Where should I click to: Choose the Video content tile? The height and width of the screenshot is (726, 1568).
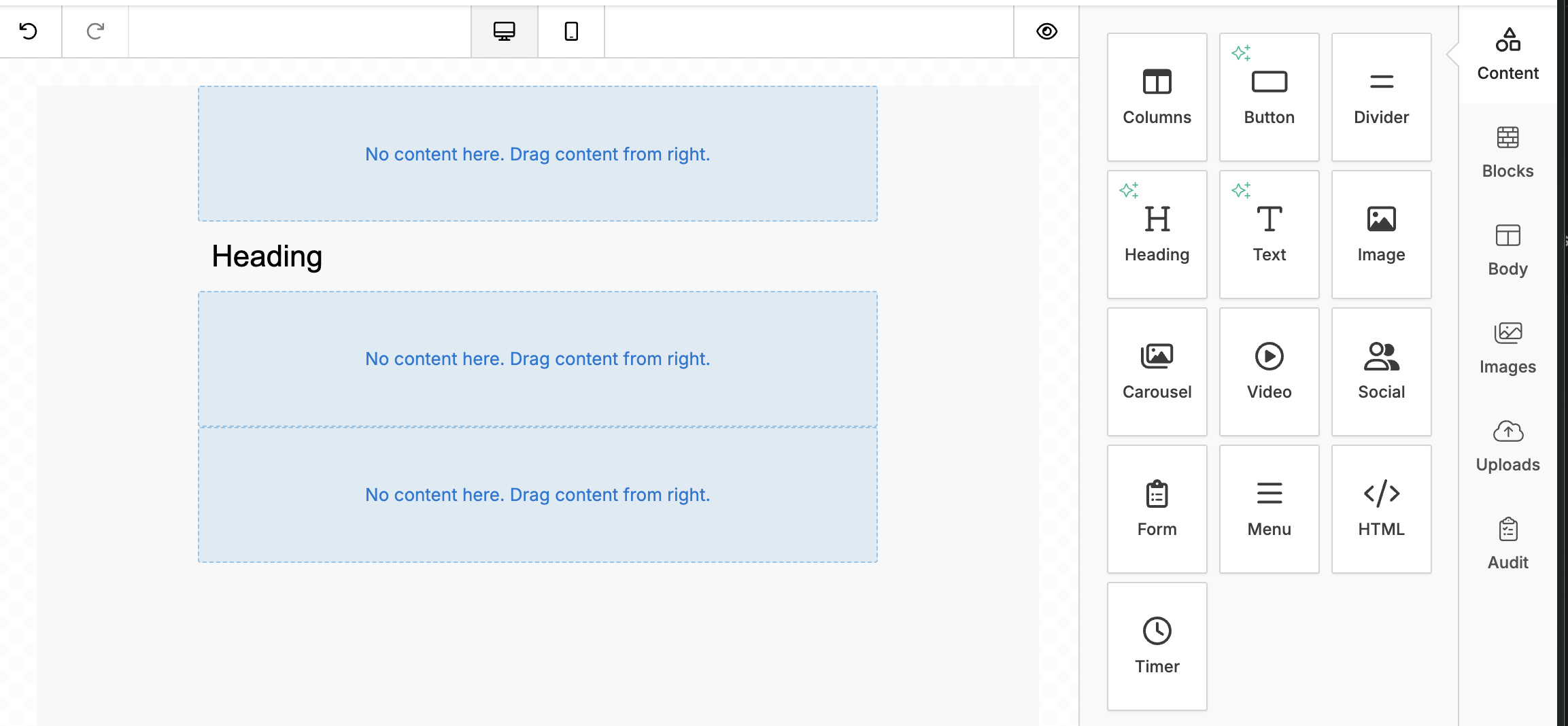point(1269,372)
